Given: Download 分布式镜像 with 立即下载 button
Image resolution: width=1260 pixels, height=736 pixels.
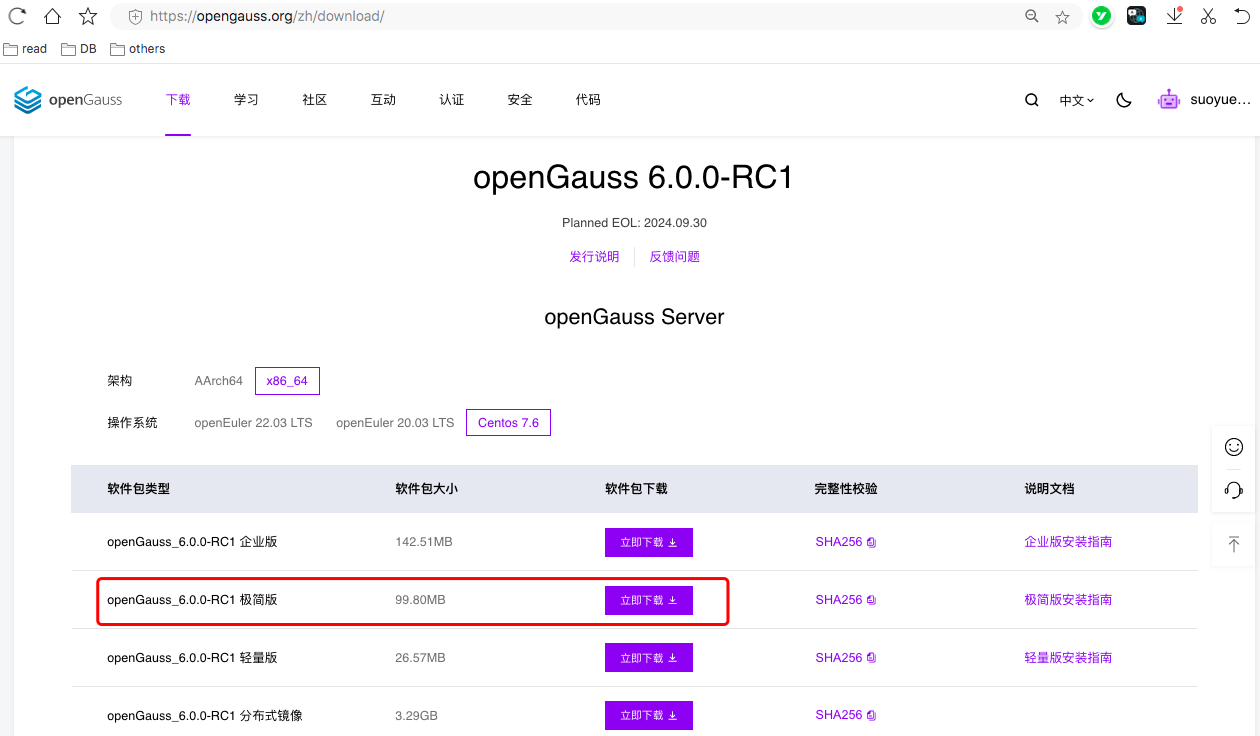Looking at the screenshot, I should (x=649, y=715).
